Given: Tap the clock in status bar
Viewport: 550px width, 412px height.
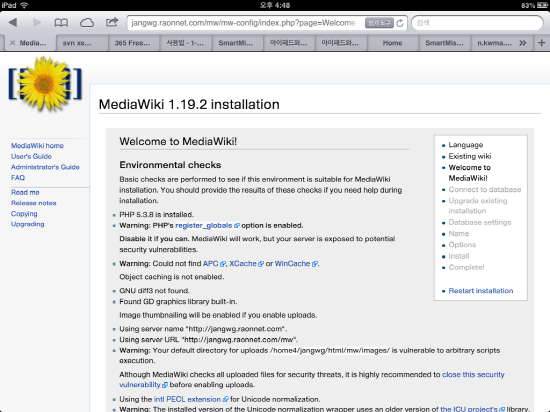Looking at the screenshot, I should [275, 5].
